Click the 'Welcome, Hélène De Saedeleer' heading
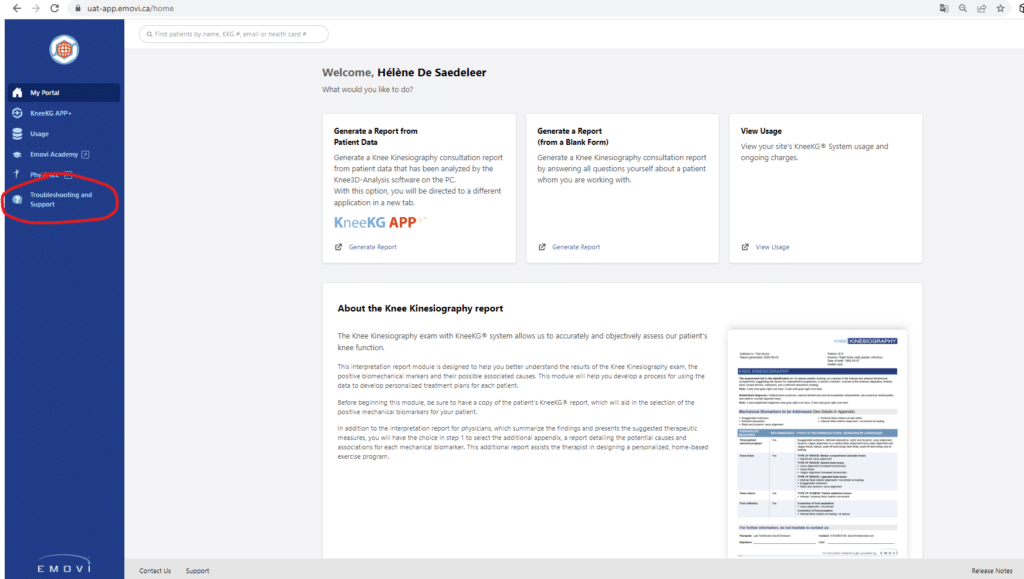The height and width of the screenshot is (579, 1024). [x=404, y=72]
